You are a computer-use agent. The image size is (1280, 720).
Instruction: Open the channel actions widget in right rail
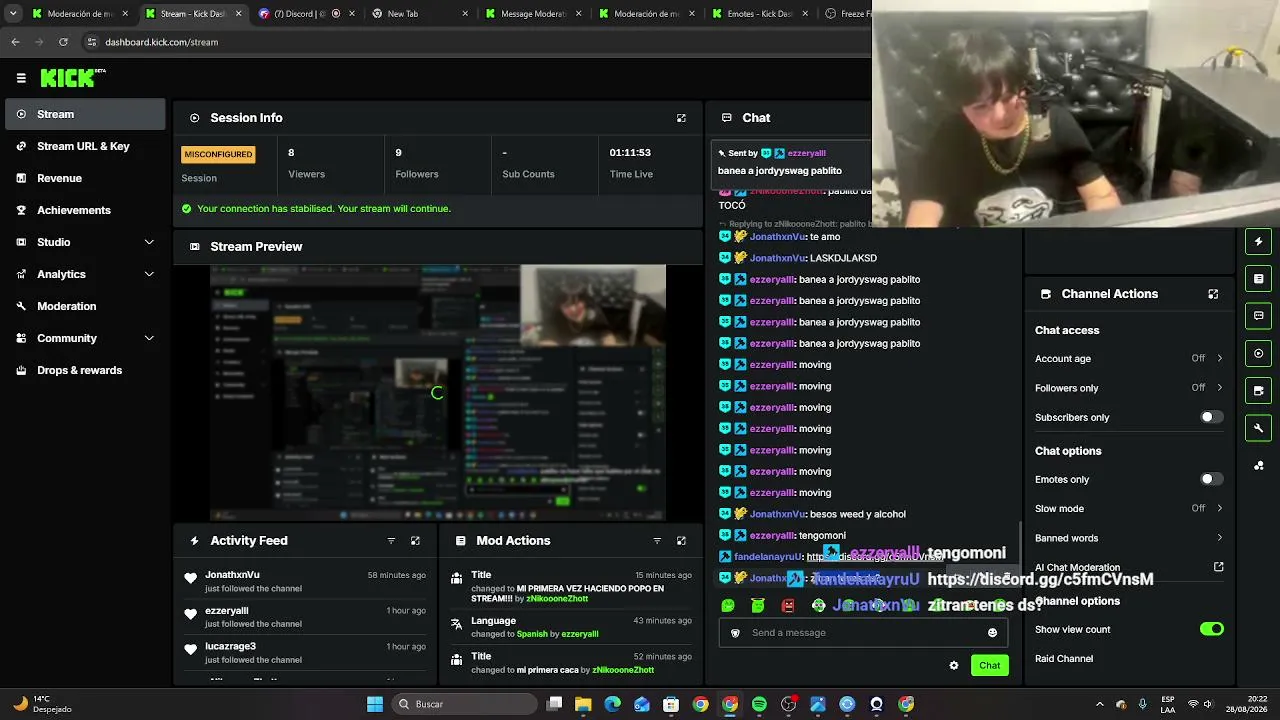[1259, 391]
